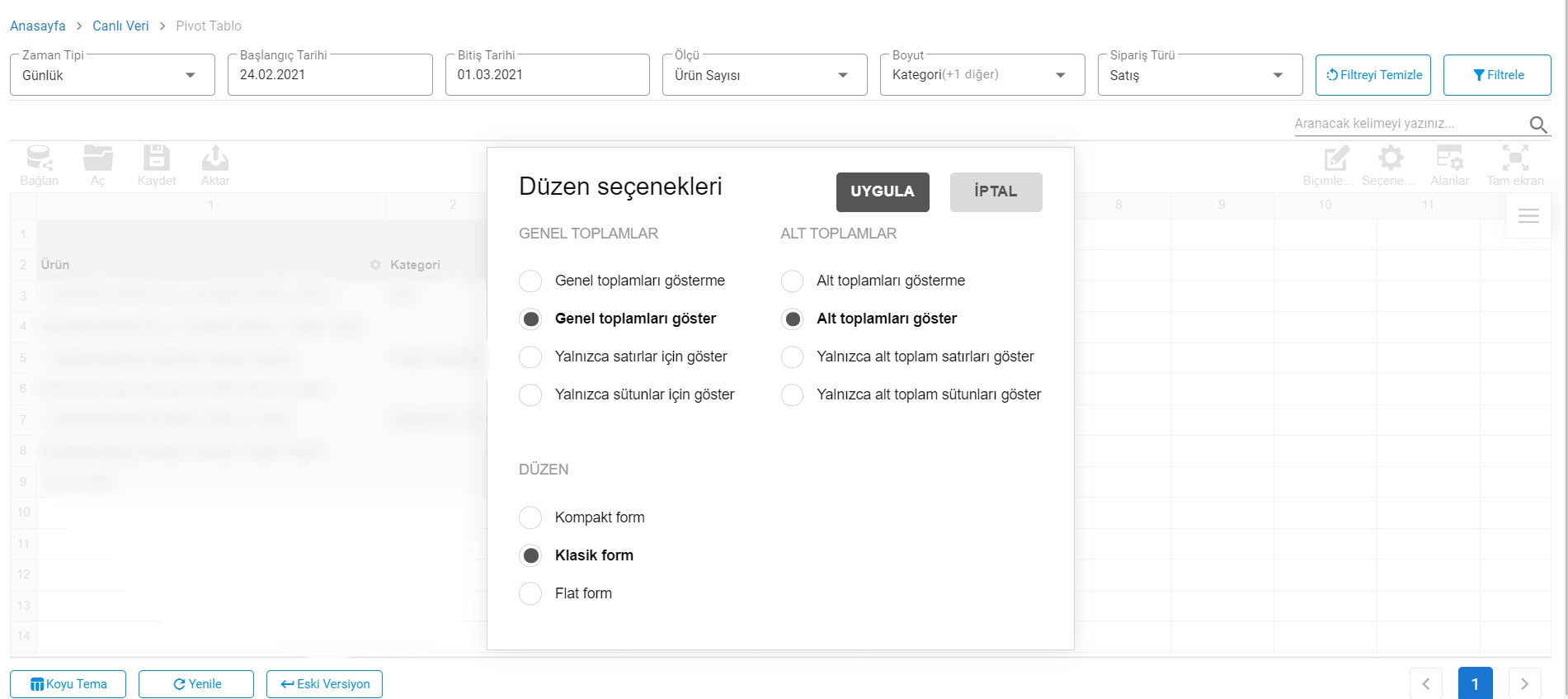1568x699 pixels.
Task: Click the Kategori column header
Action: (x=415, y=265)
